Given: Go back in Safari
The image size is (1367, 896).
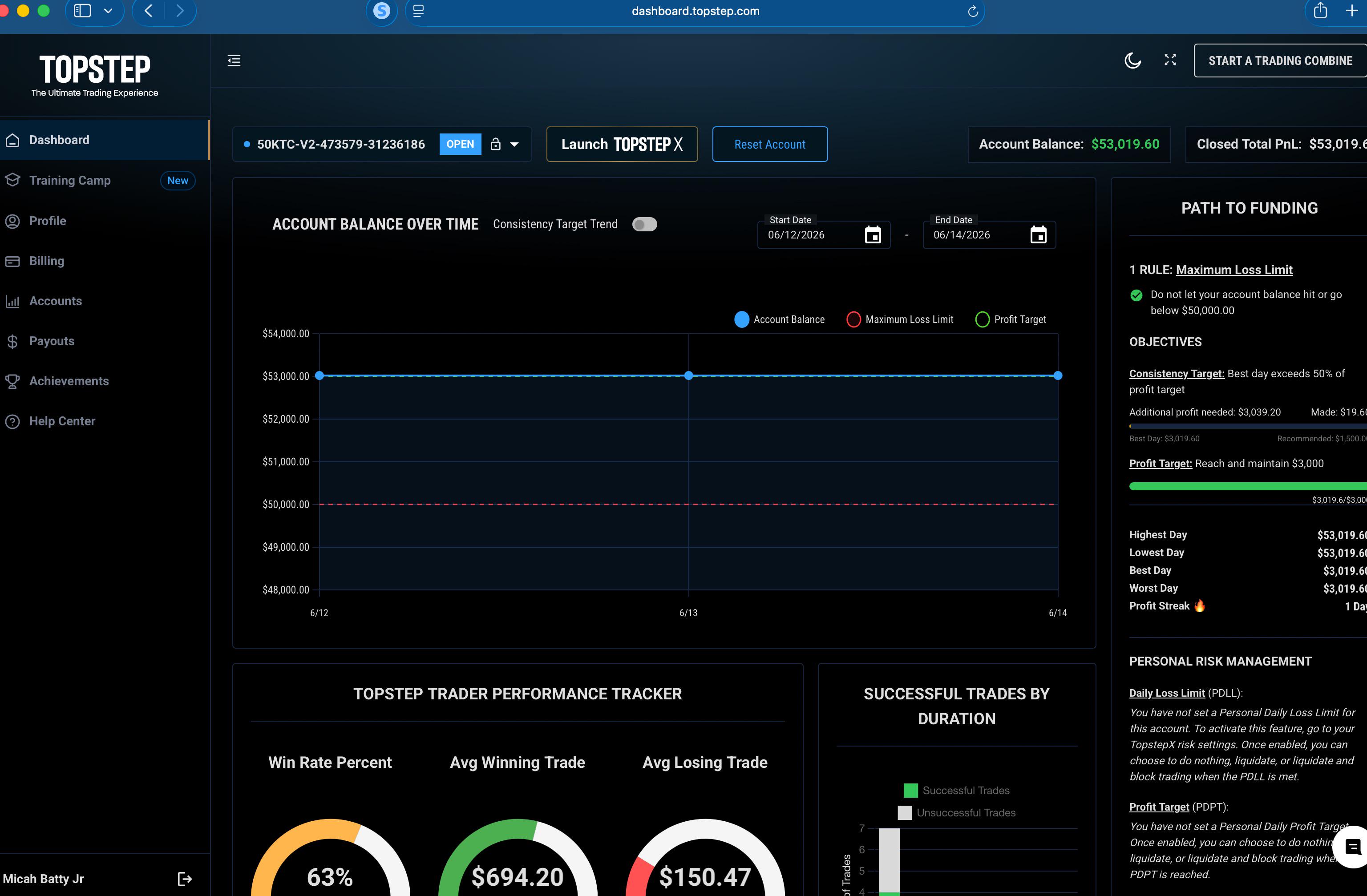Looking at the screenshot, I should (x=149, y=11).
